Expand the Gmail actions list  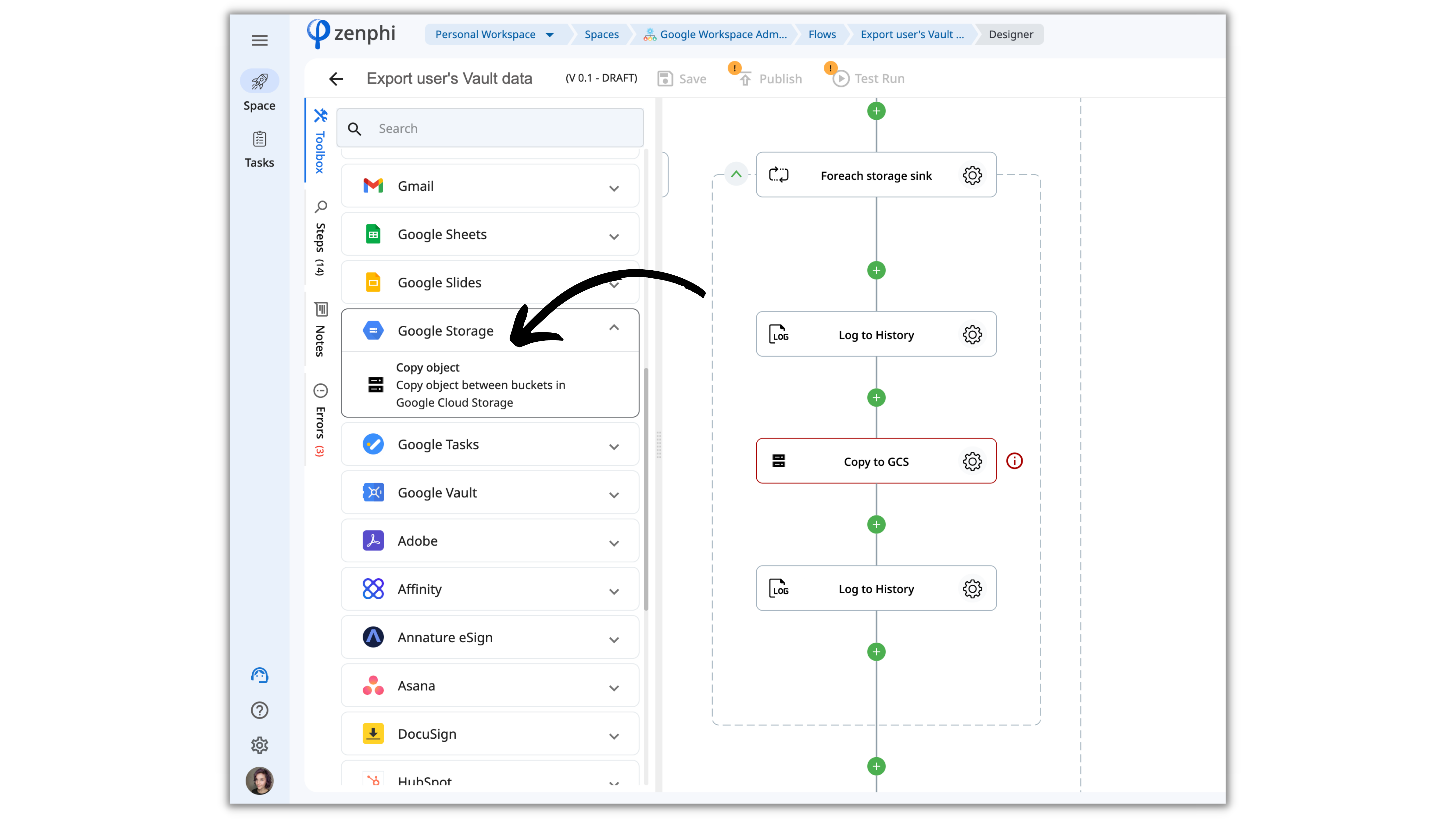(614, 188)
